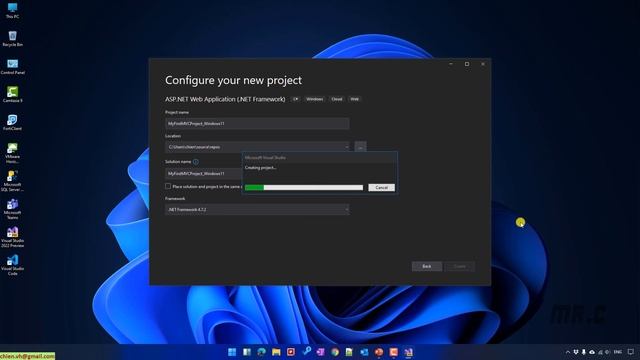This screenshot has width=640, height=360.
Task: Open Task View widgets icon in taskbar
Action: pos(247,352)
